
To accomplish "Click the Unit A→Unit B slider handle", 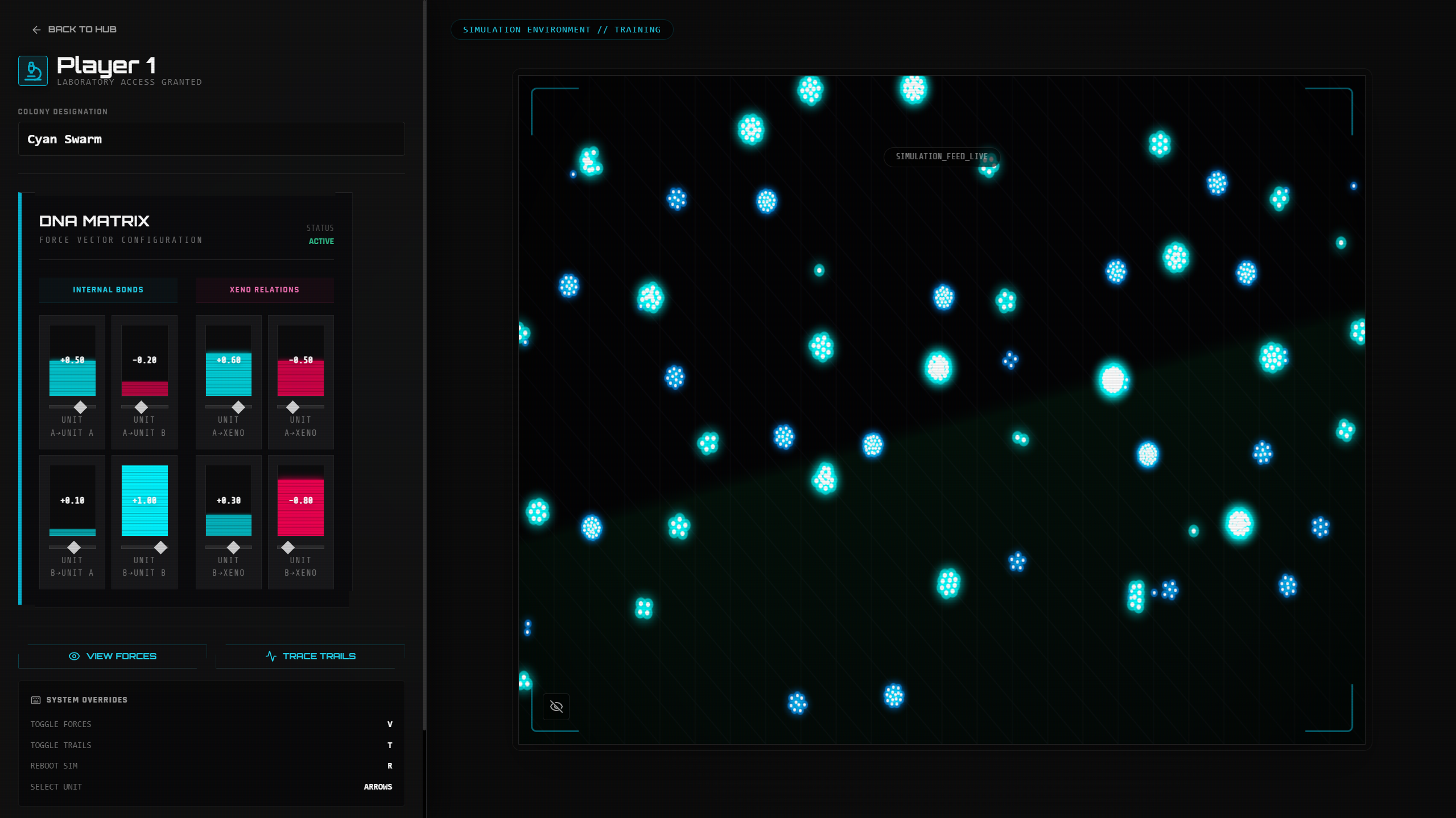I will [x=141, y=407].
